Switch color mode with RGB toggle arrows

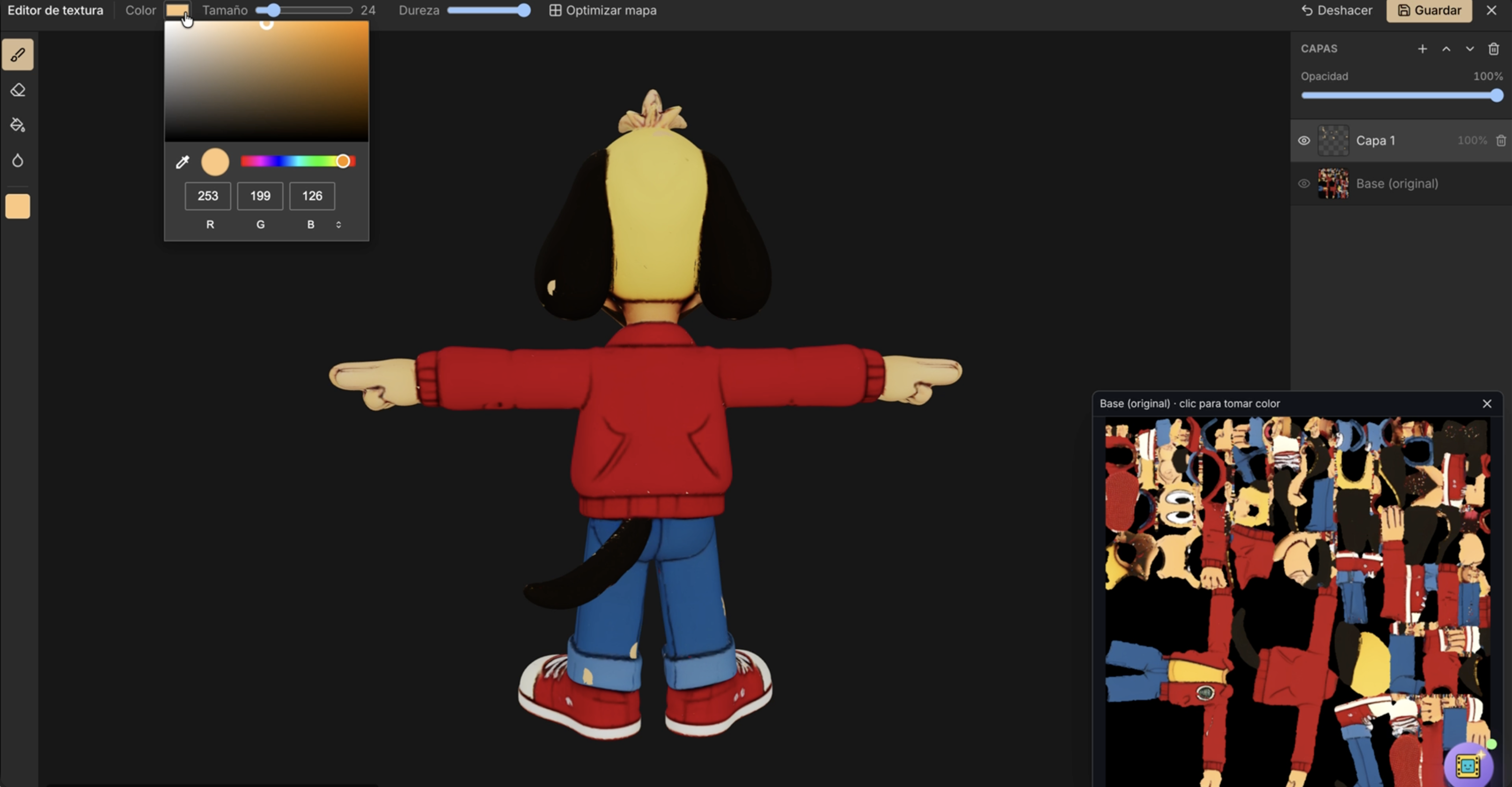pyautogui.click(x=338, y=224)
